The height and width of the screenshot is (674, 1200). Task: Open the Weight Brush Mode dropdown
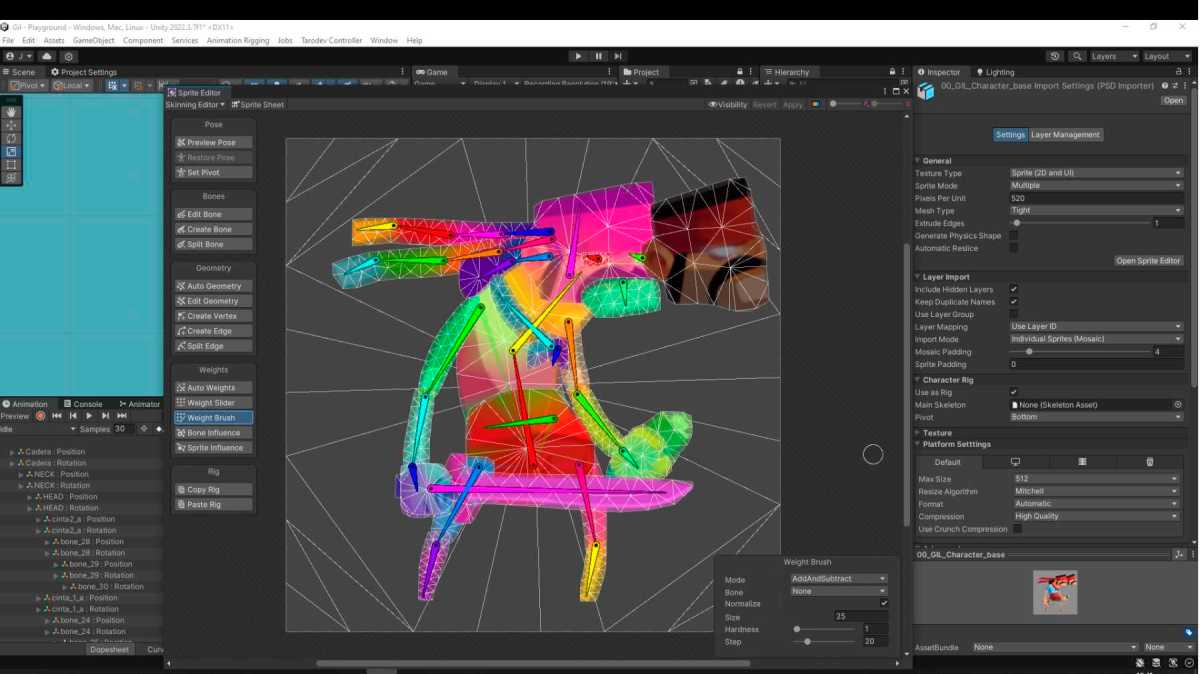click(x=838, y=579)
